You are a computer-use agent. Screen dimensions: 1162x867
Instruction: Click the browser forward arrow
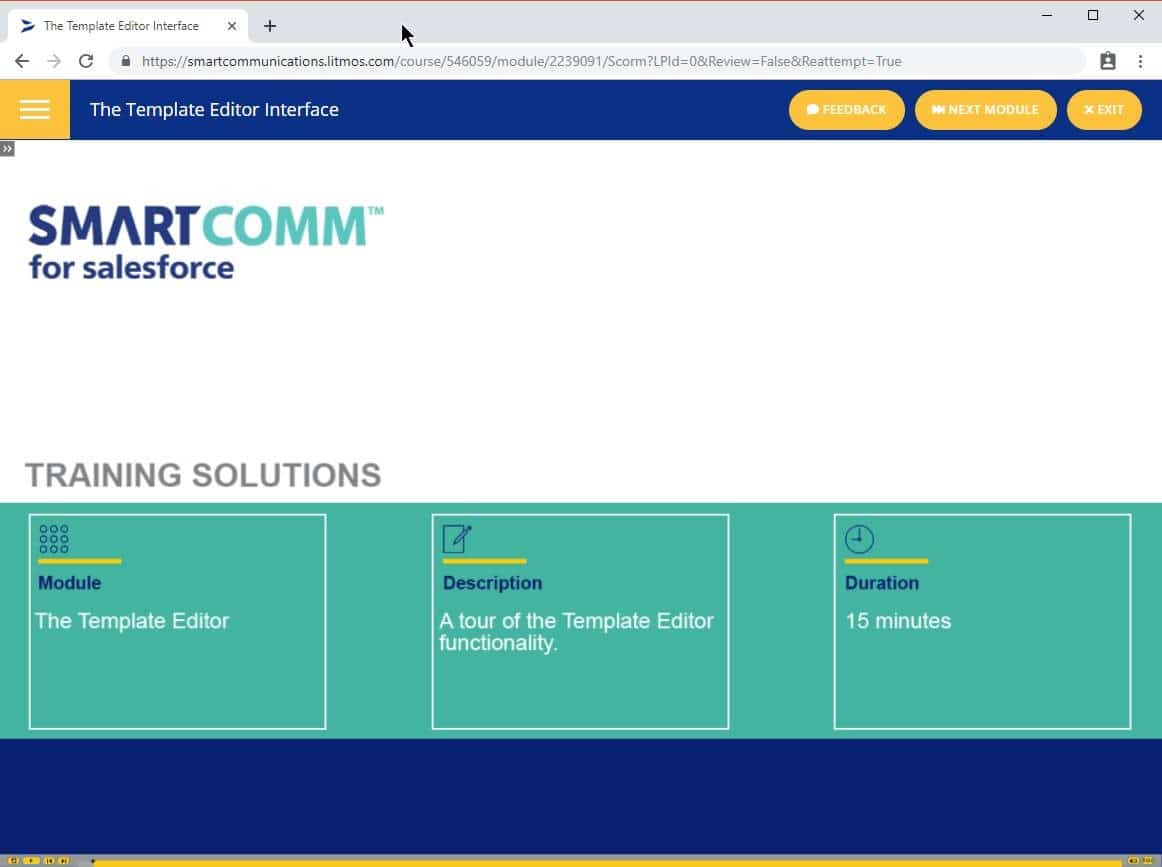click(54, 62)
